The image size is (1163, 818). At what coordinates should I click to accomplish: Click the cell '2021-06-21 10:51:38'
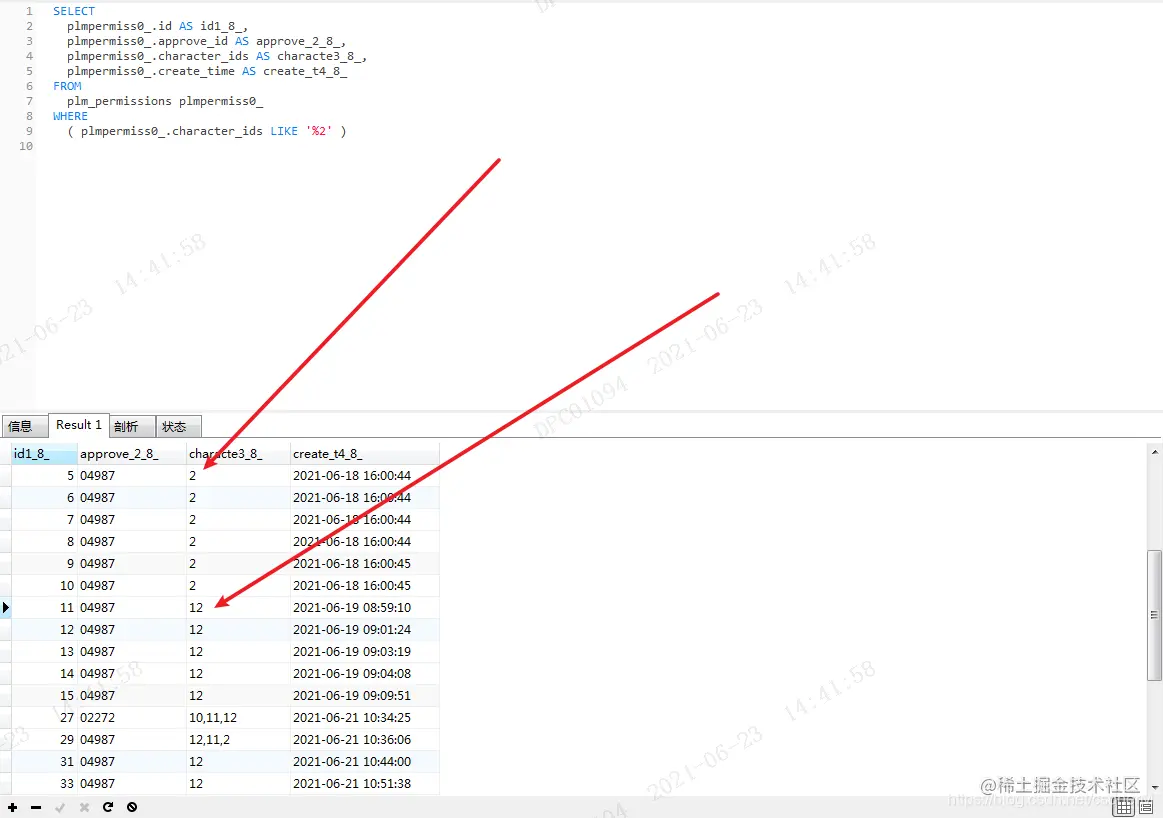tap(364, 783)
